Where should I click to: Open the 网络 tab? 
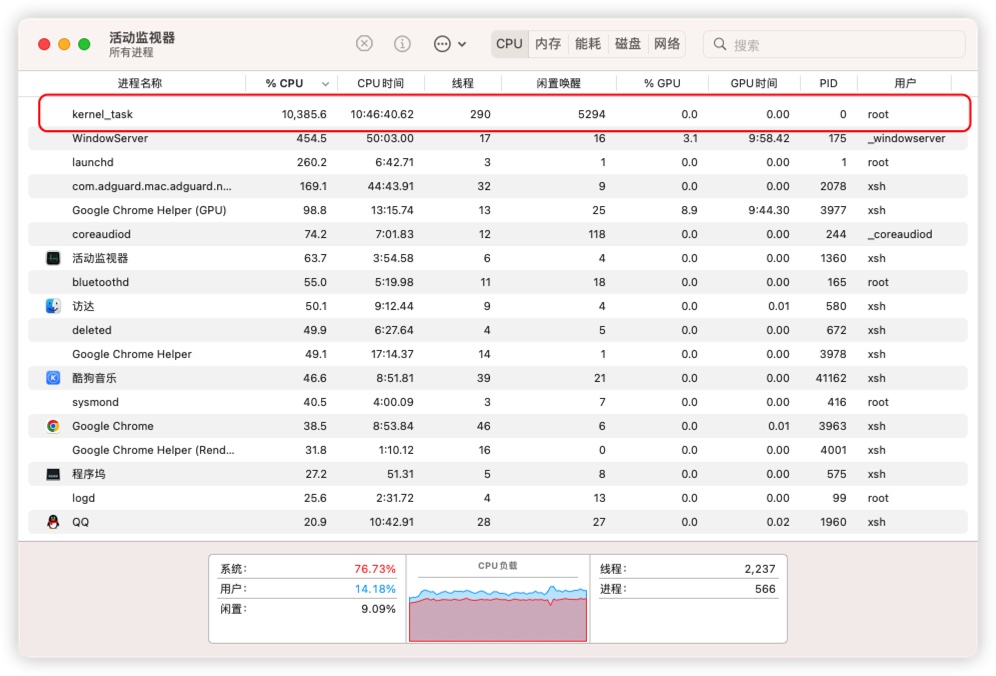coord(667,44)
